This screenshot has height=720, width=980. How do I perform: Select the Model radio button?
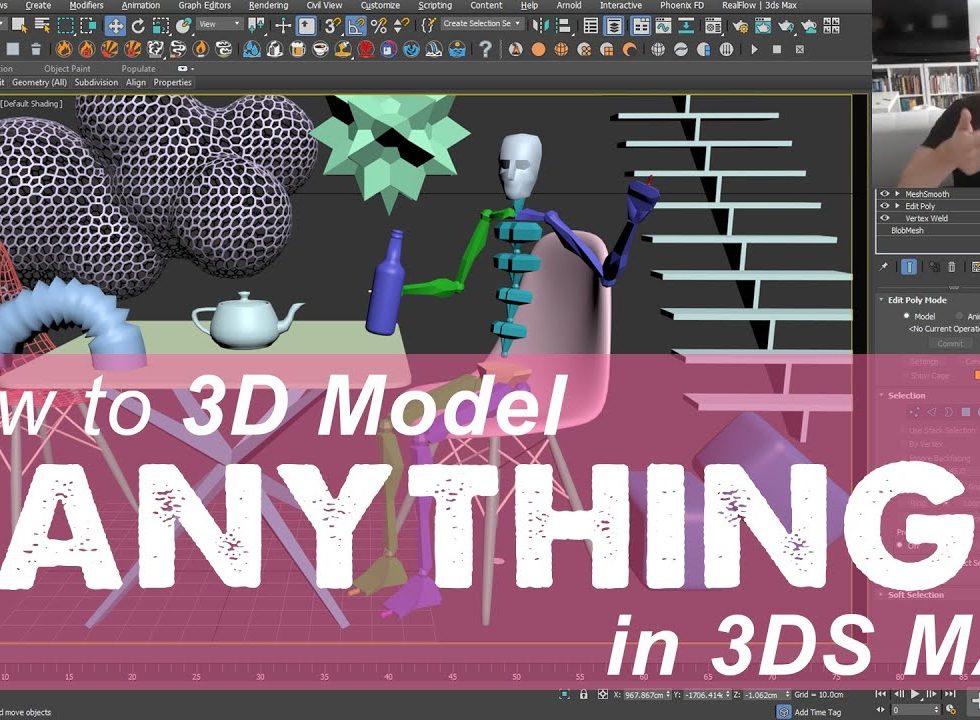[906, 316]
